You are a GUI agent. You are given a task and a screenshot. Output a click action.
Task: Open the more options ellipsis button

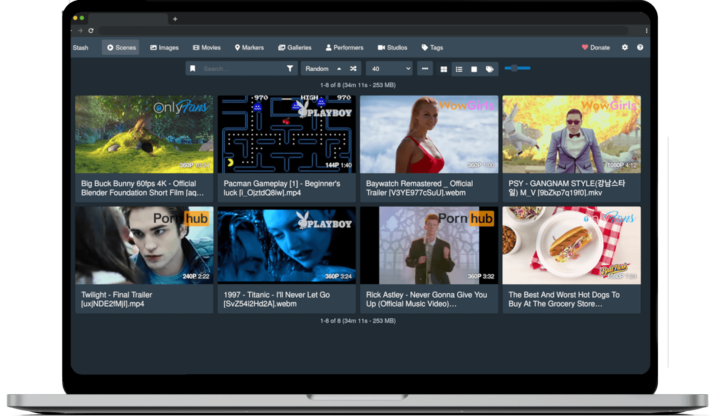click(x=425, y=68)
